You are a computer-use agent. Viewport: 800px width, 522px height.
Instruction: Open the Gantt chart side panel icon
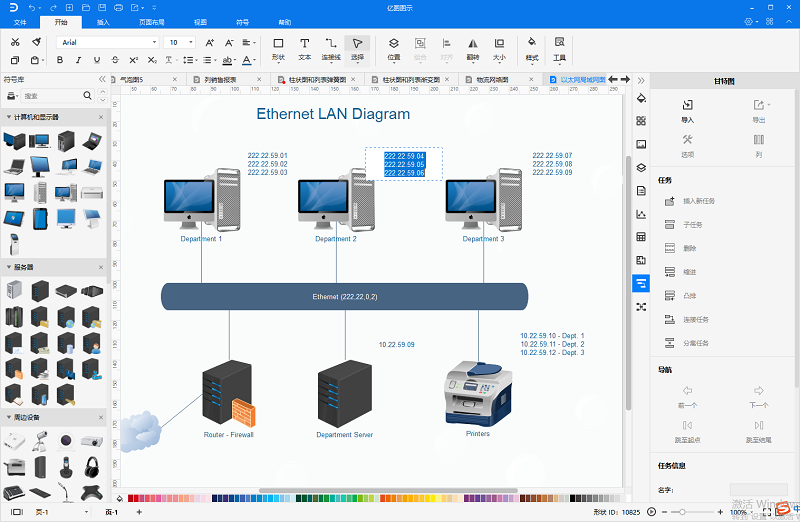[641, 283]
